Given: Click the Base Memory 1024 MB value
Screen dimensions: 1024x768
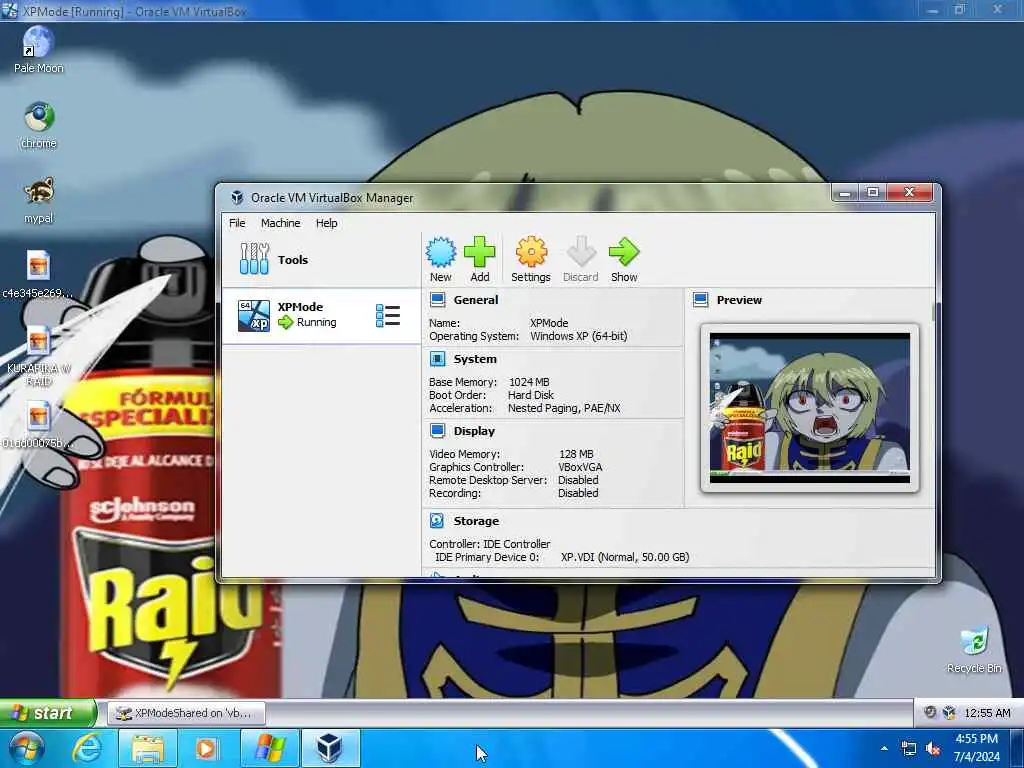Looking at the screenshot, I should pyautogui.click(x=529, y=381).
